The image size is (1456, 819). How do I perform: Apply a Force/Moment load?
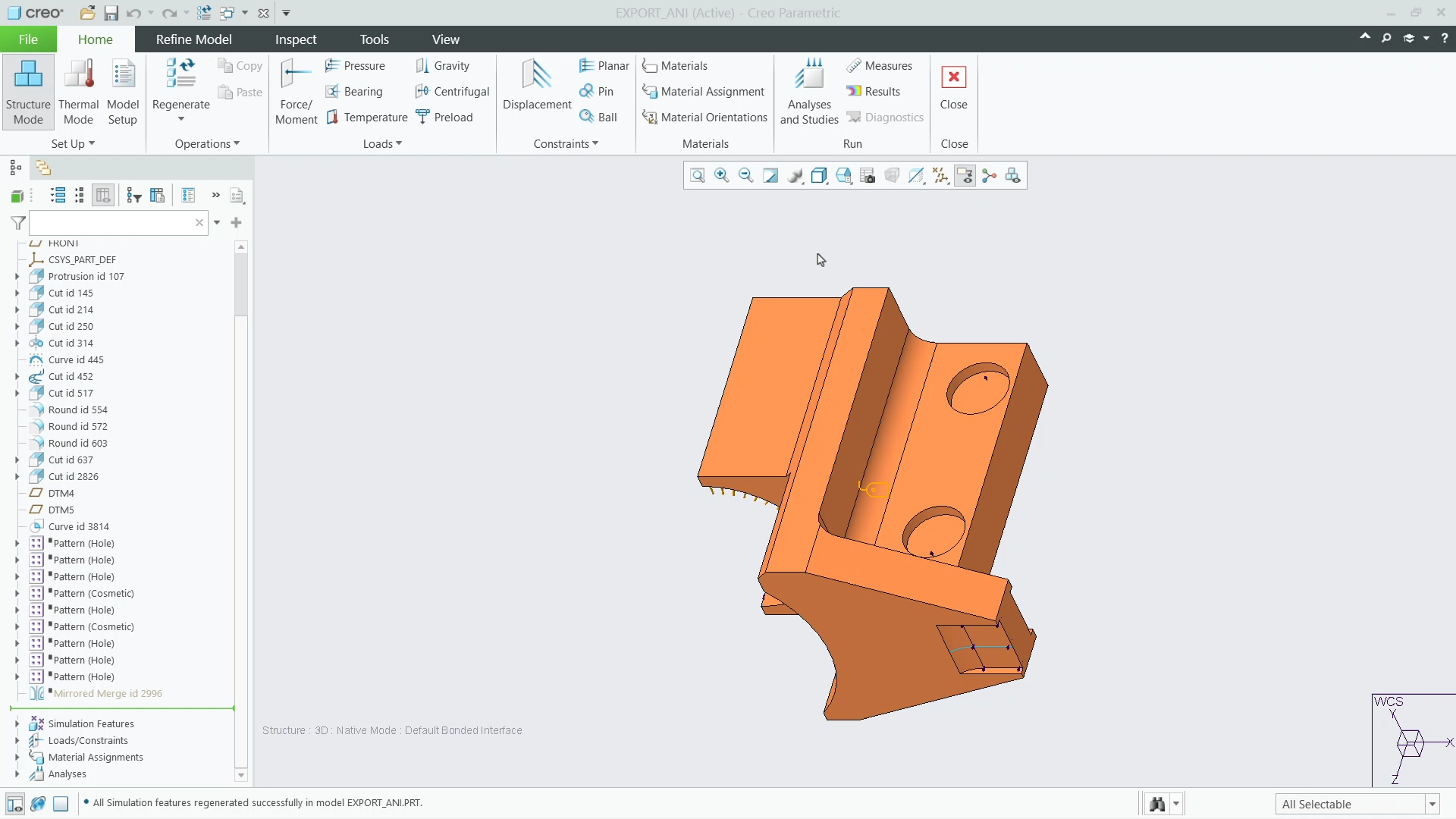click(296, 92)
